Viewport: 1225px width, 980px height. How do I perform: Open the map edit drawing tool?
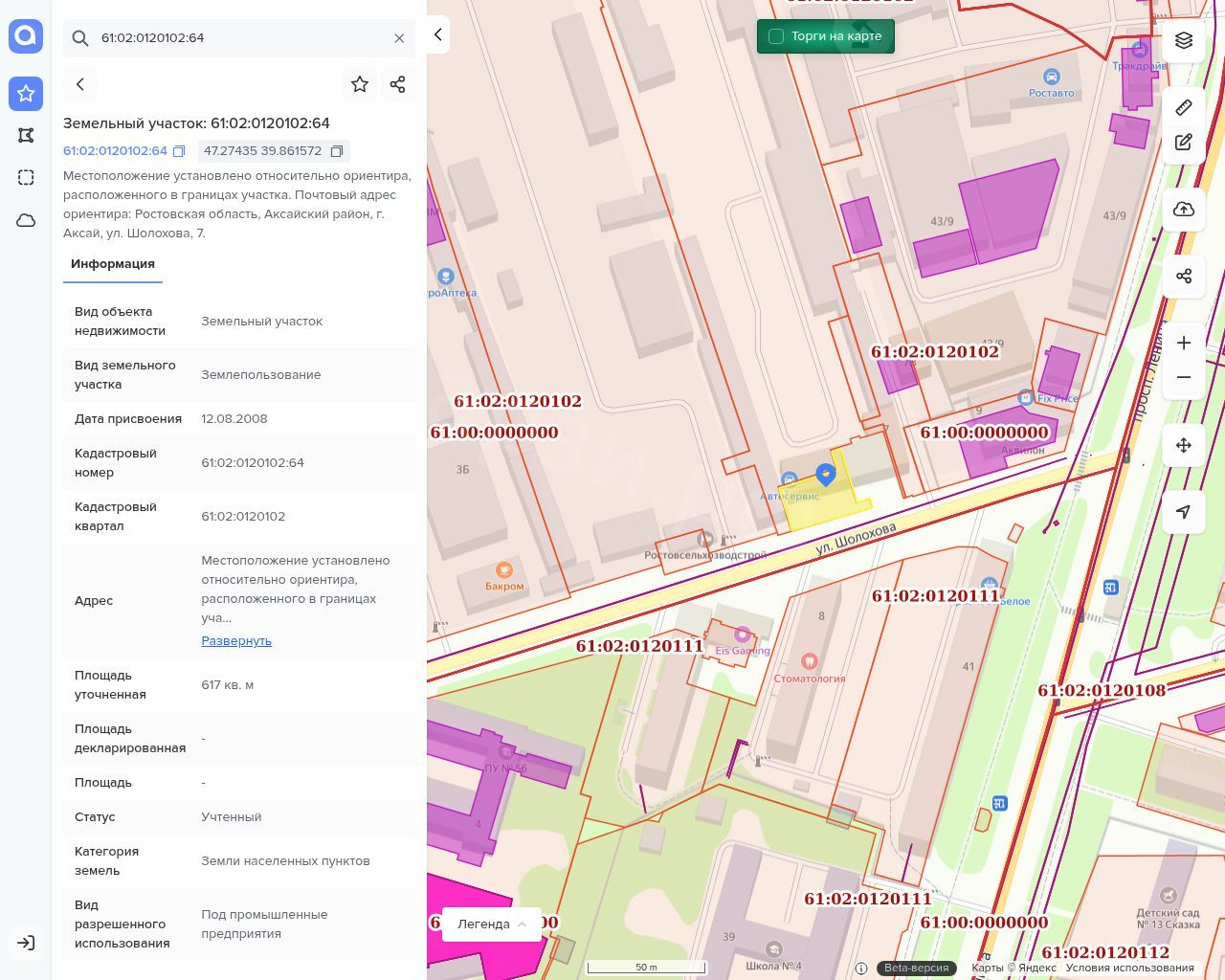click(1184, 142)
